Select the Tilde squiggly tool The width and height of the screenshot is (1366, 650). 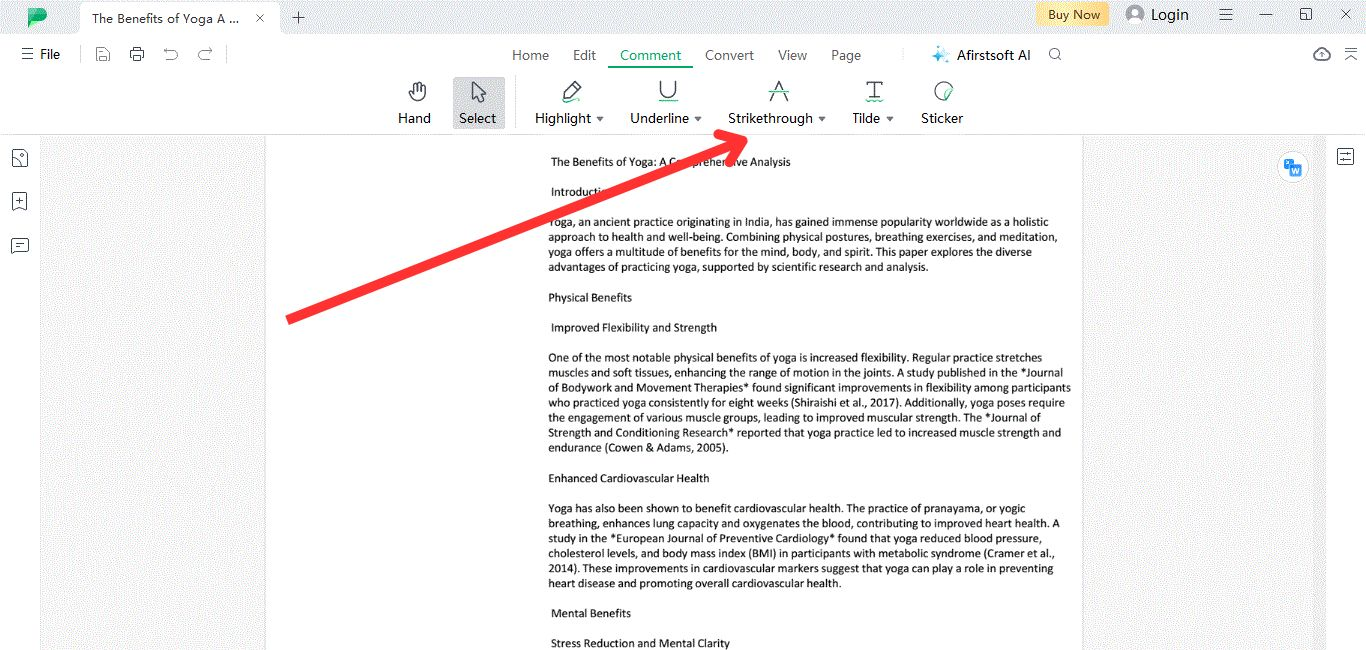coord(866,104)
